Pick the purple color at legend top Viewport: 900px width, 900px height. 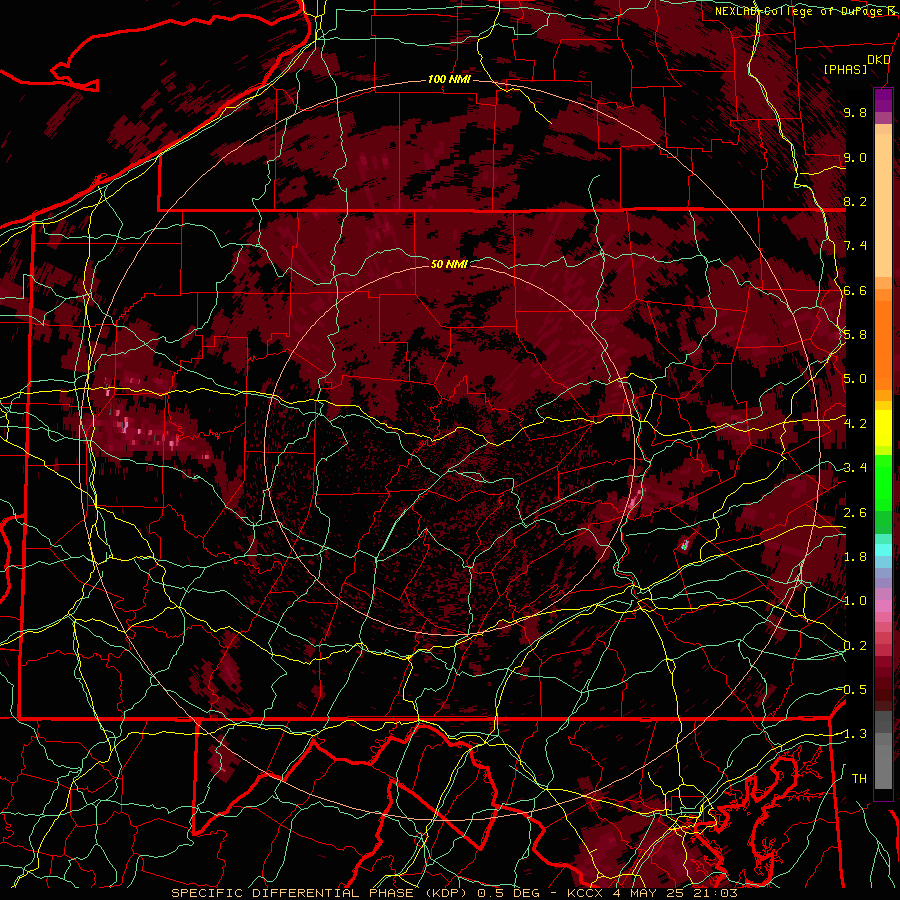click(883, 100)
